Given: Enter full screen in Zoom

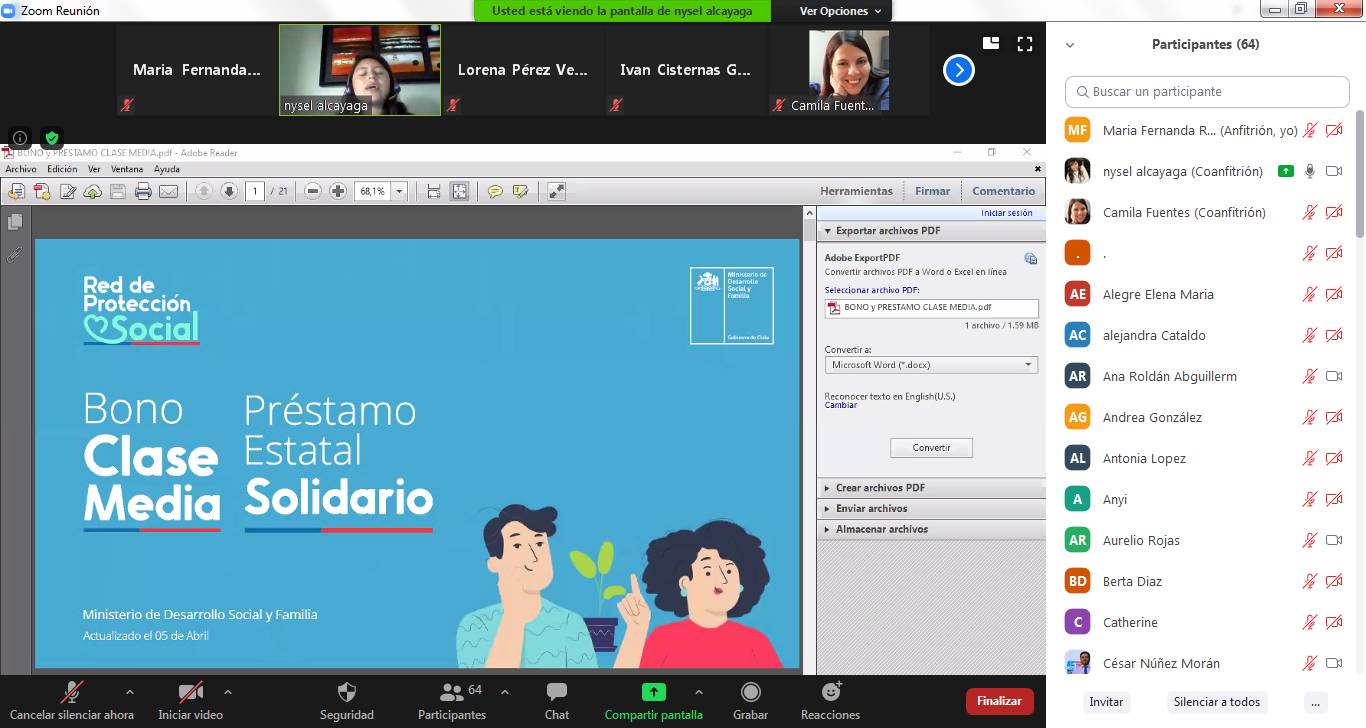Looking at the screenshot, I should point(1024,44).
